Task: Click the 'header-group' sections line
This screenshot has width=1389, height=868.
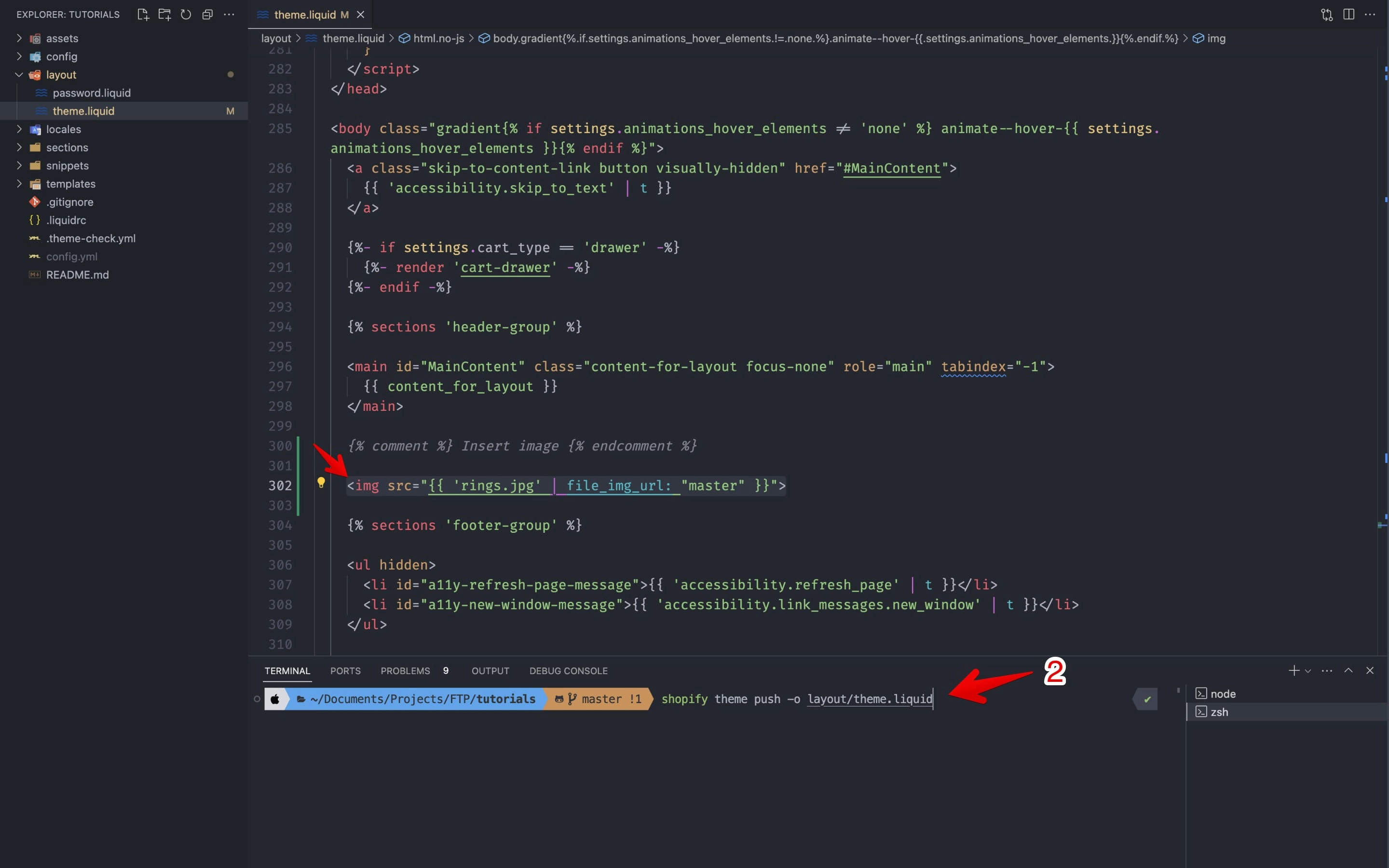Action: tap(464, 327)
